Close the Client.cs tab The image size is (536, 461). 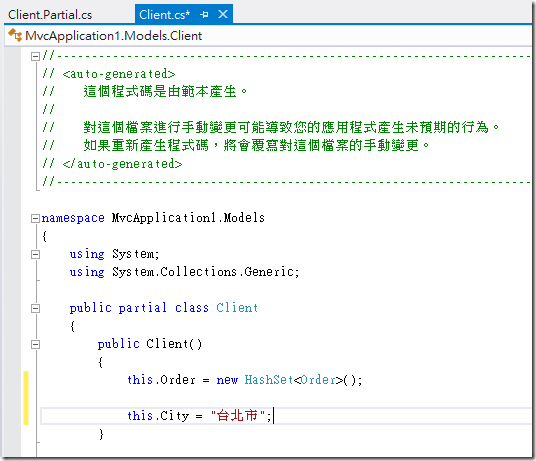(223, 14)
